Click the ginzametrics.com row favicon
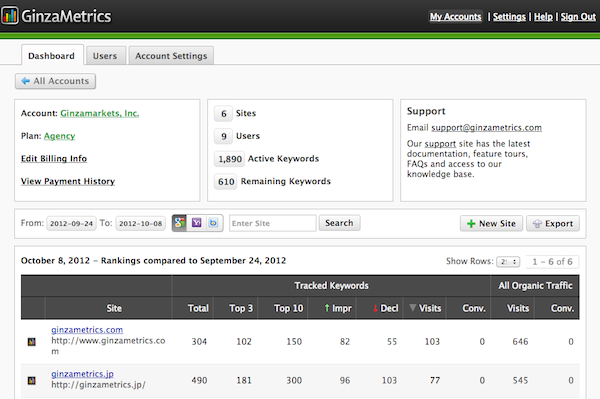The height and width of the screenshot is (399, 600). pyautogui.click(x=32, y=342)
